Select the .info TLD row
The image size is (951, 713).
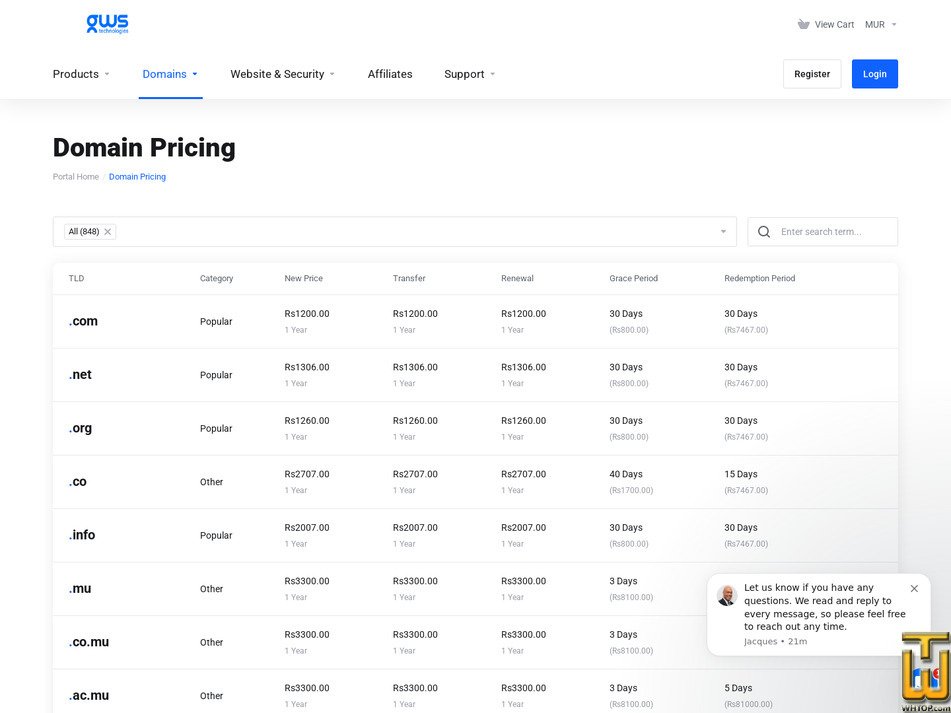pyautogui.click(x=476, y=535)
